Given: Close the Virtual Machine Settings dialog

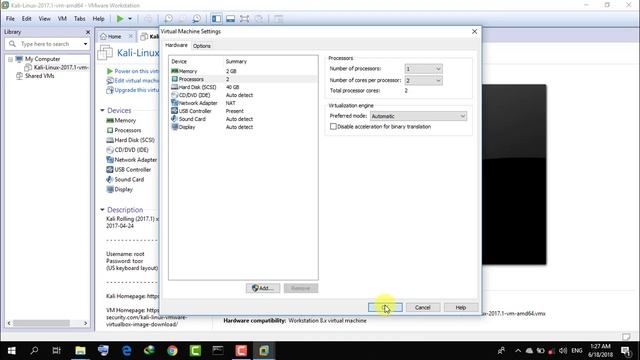Looking at the screenshot, I should tap(474, 31).
